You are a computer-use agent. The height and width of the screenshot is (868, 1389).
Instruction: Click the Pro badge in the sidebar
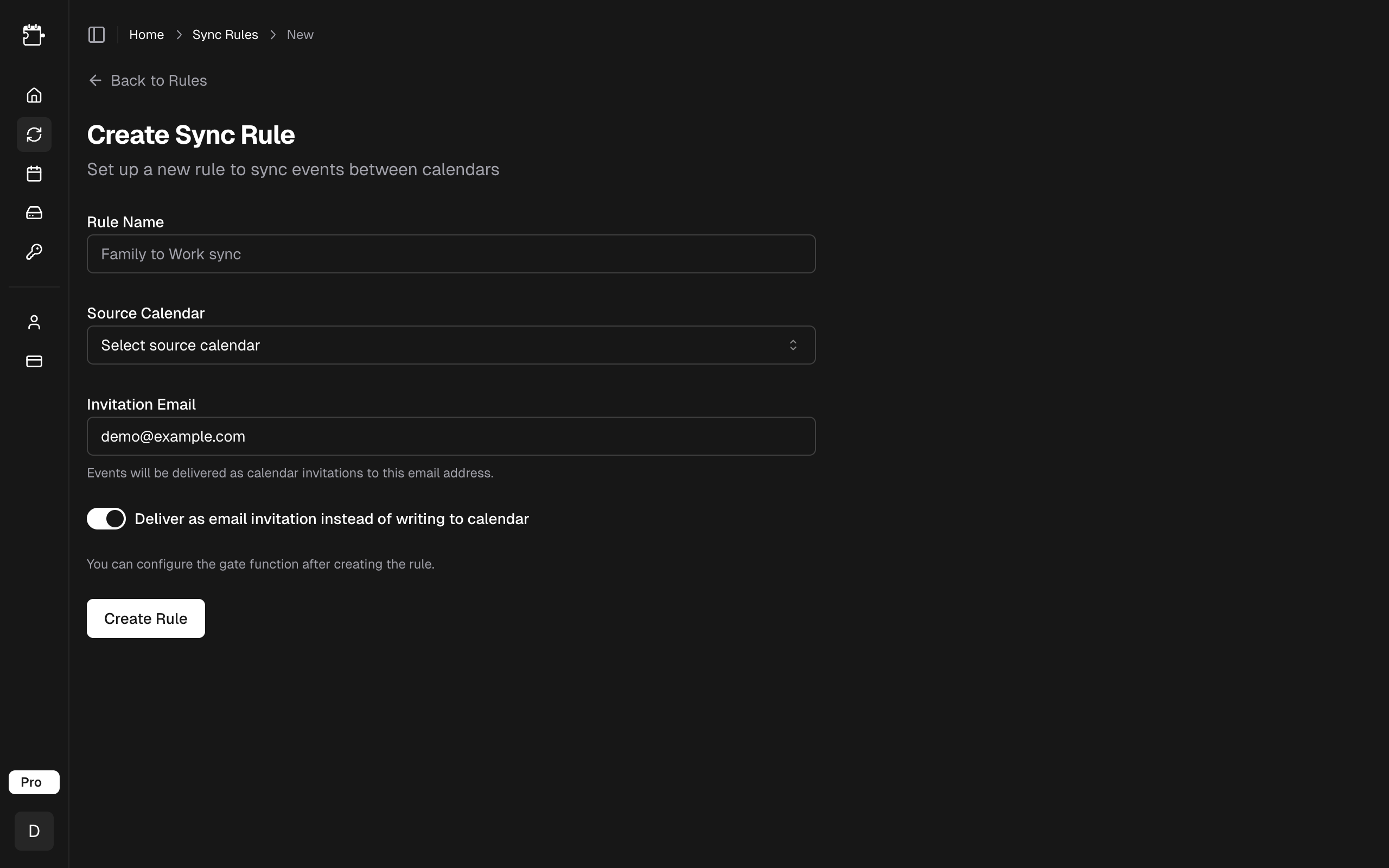tap(33, 781)
